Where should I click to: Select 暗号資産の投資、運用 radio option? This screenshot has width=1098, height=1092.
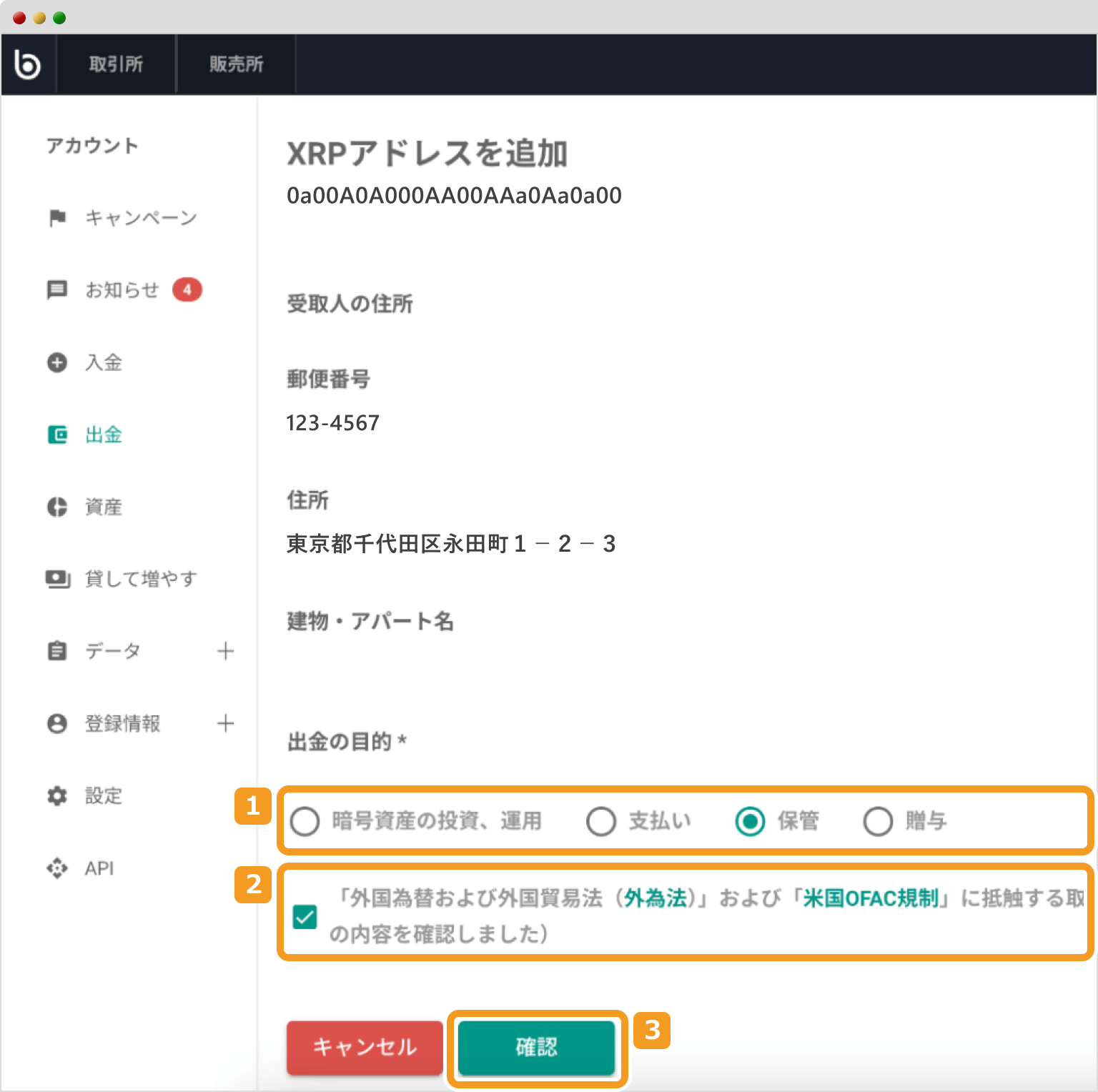point(305,821)
